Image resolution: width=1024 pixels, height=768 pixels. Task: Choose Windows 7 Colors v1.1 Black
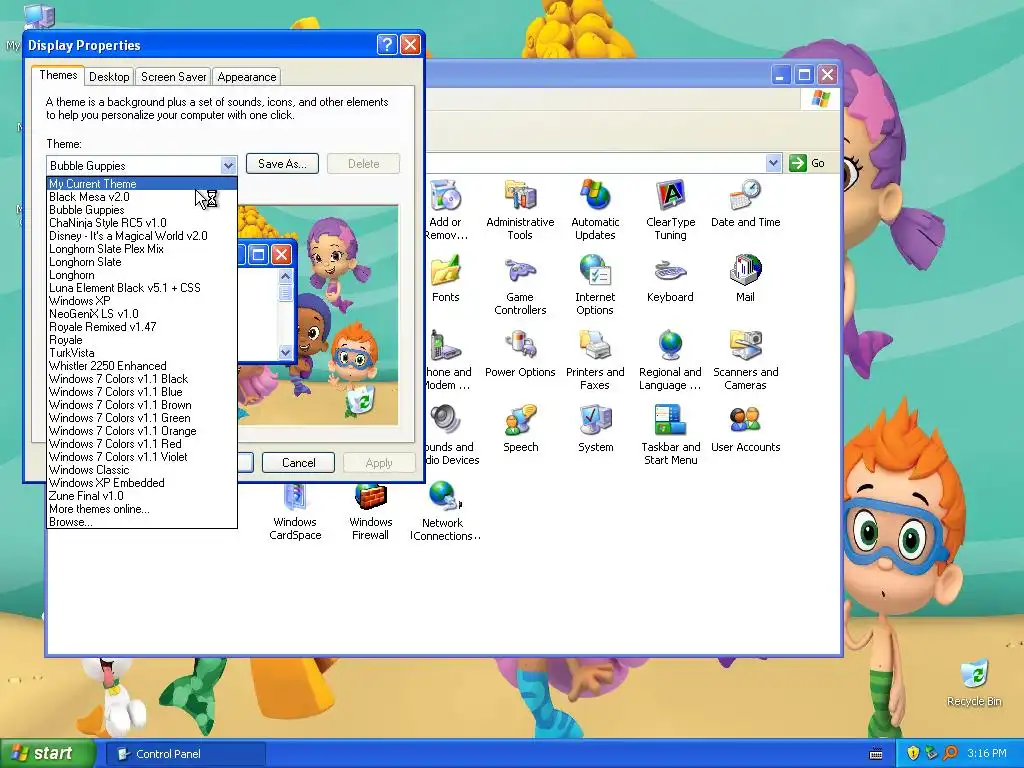[142, 379]
